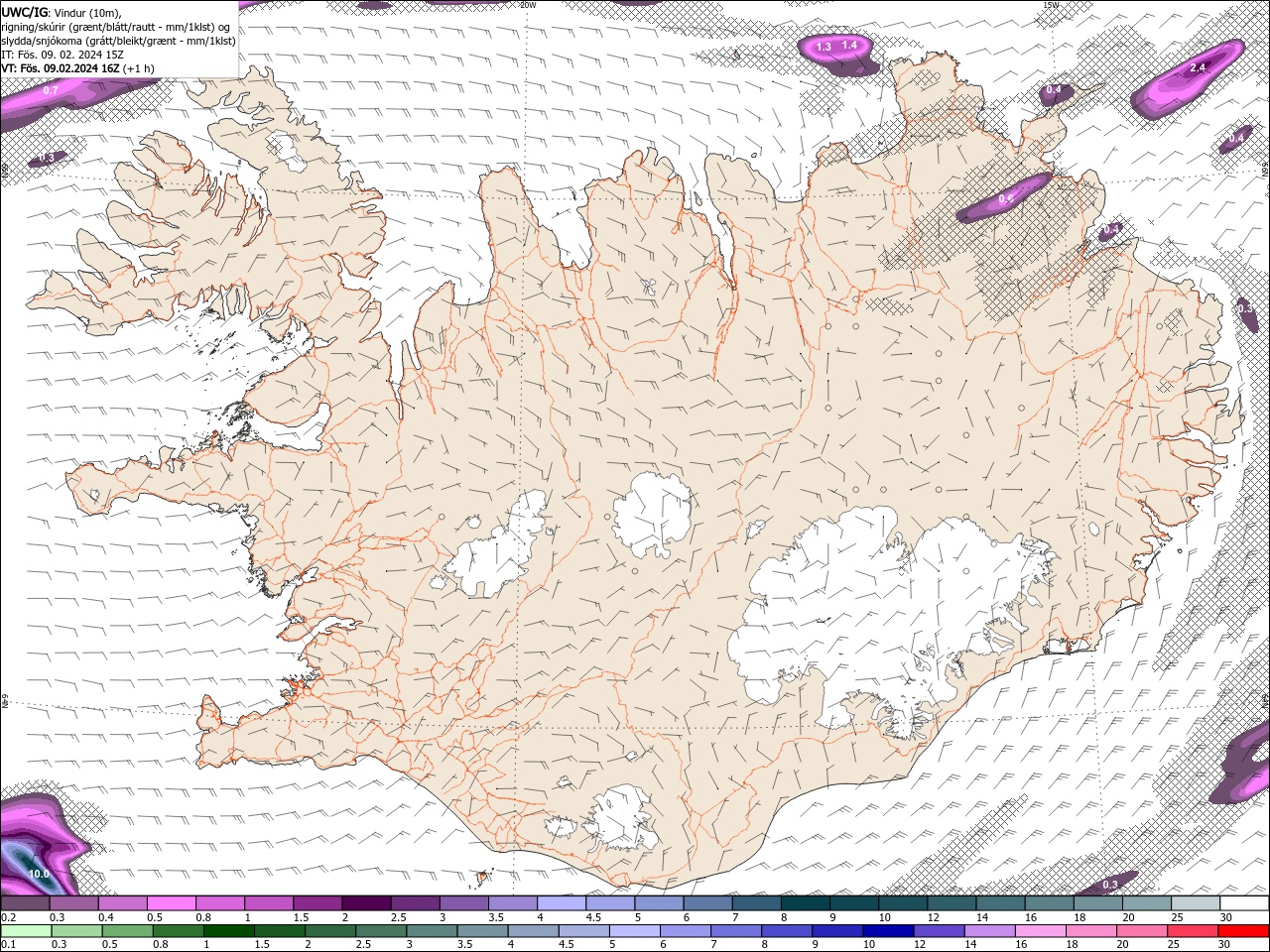Click the "1.4" precipitation value label
1270x952 pixels.
pos(849,45)
